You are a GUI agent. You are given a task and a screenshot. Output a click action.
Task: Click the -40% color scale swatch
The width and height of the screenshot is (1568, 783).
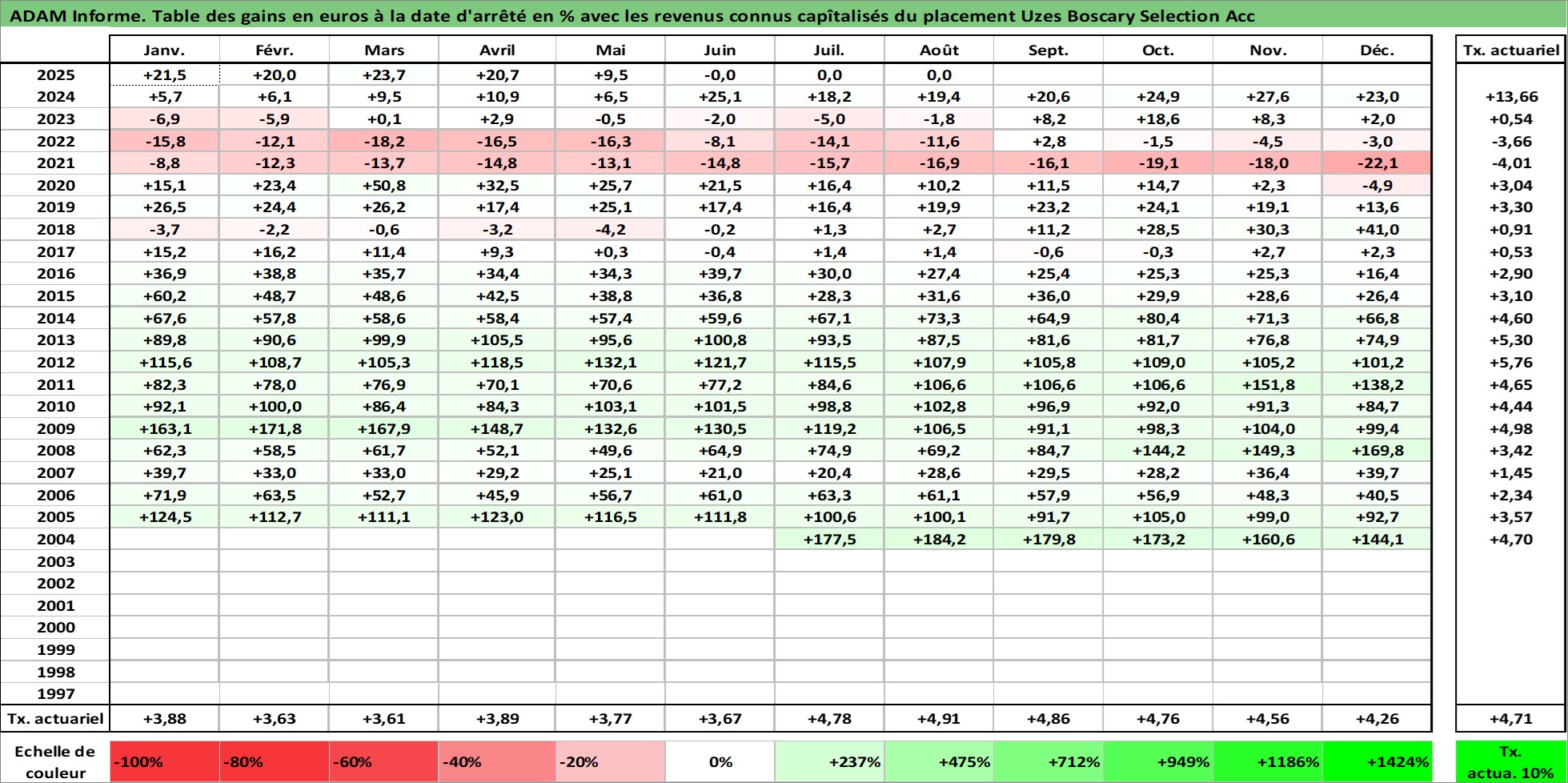(x=497, y=761)
